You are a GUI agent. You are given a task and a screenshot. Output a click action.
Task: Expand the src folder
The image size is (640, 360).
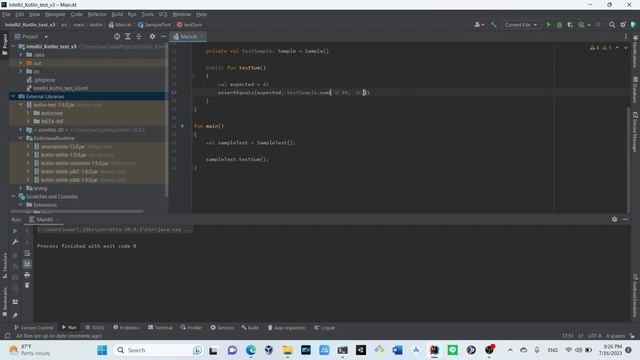[20, 71]
